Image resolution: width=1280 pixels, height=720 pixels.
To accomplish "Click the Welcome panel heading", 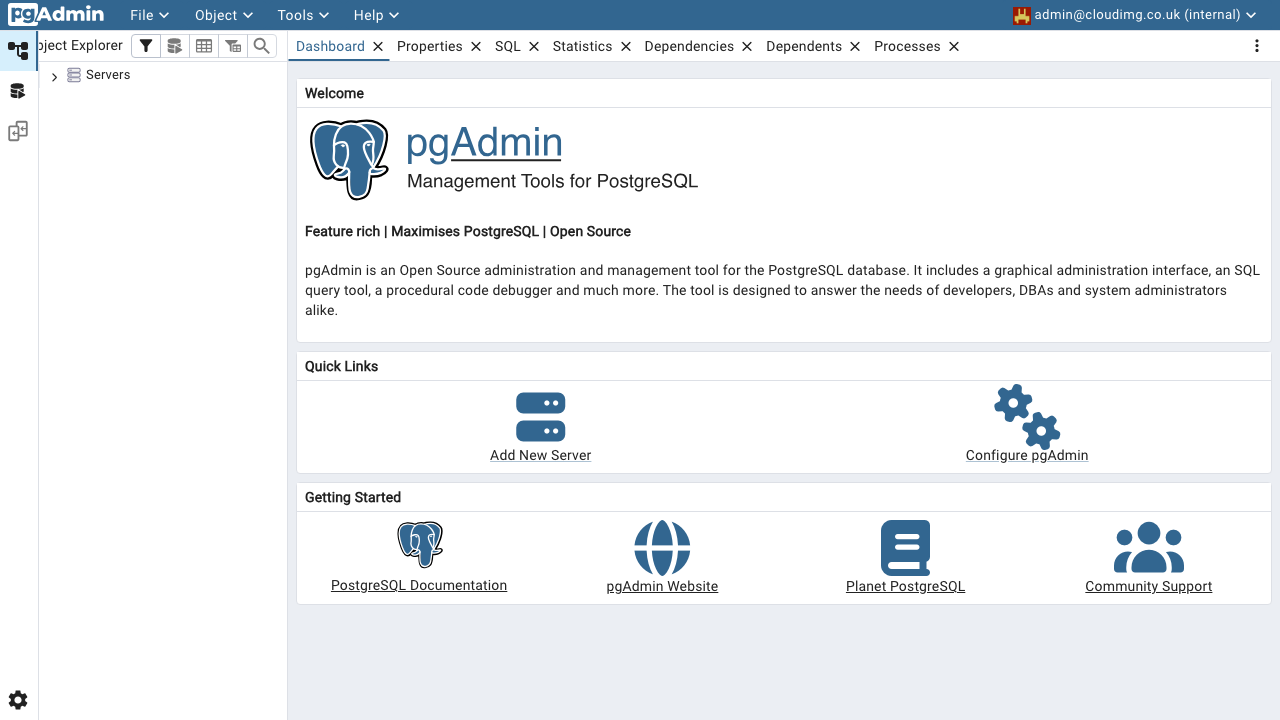I will tap(334, 93).
